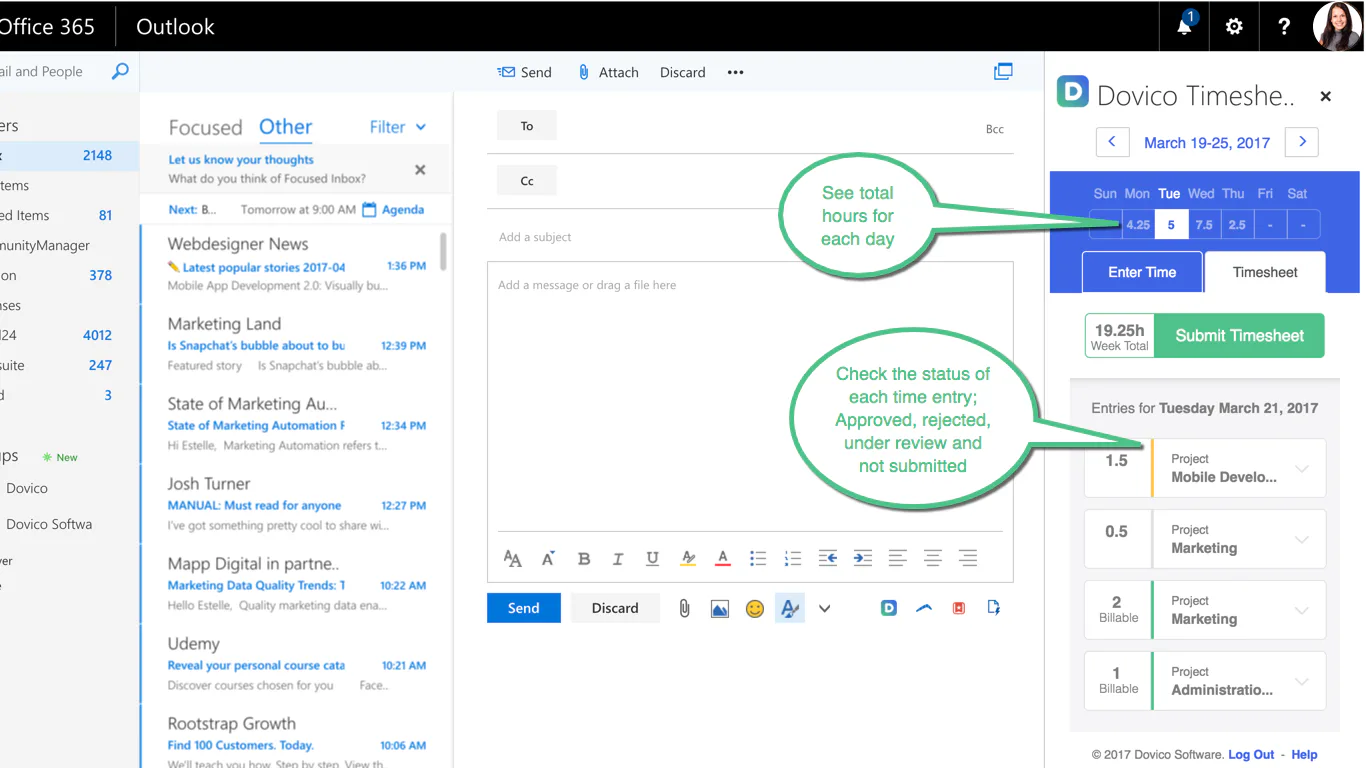
Task: Open the settings gear menu
Action: pos(1234,27)
